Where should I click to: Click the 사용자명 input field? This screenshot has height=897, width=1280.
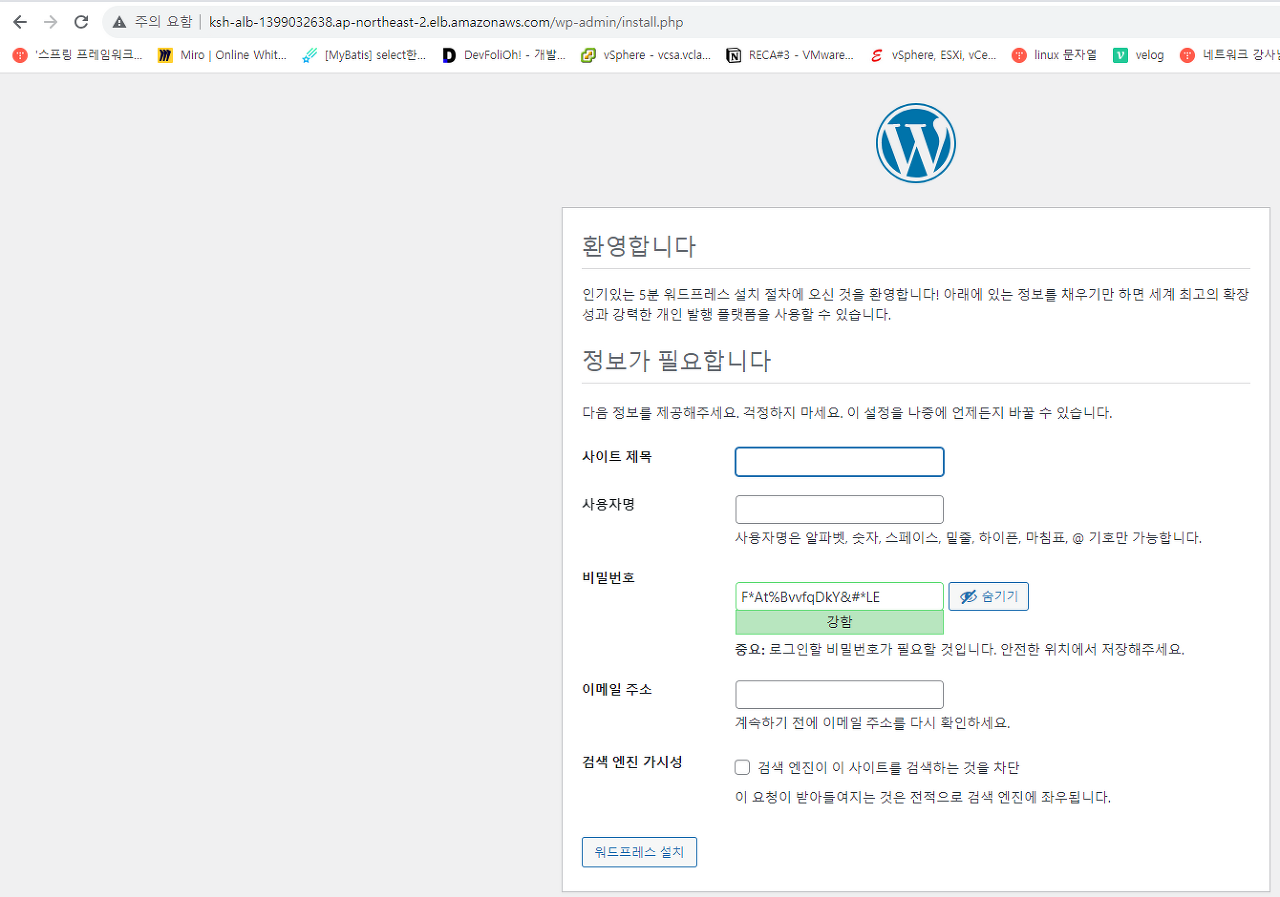839,509
